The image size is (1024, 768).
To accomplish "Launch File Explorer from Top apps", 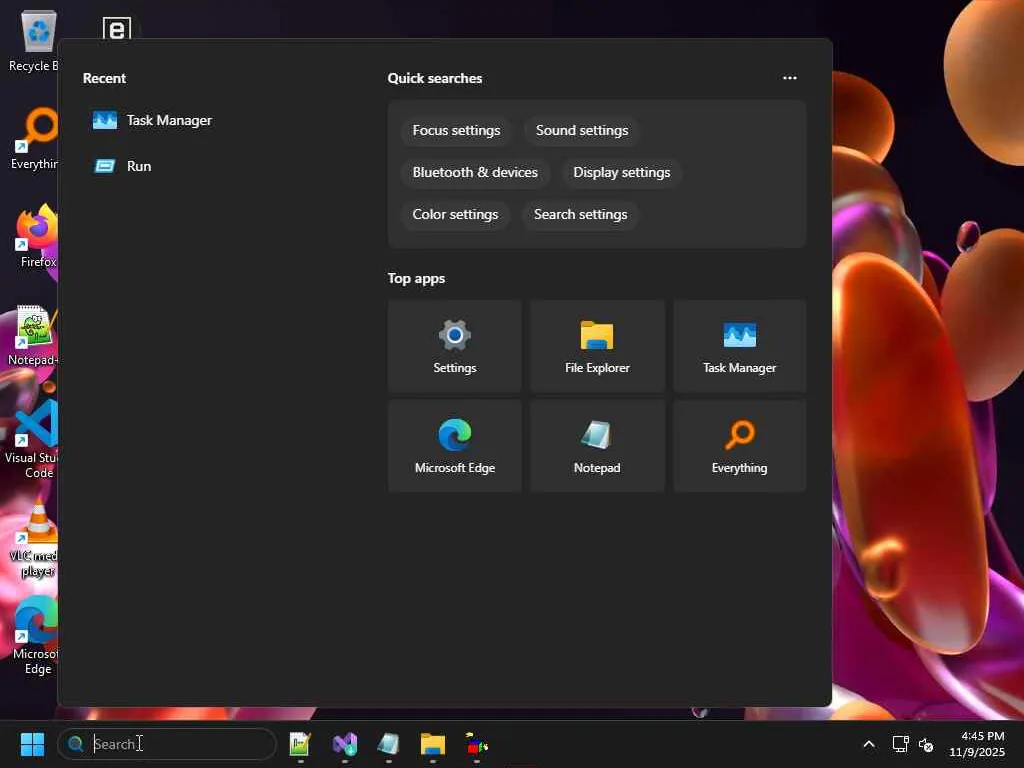I will [597, 346].
